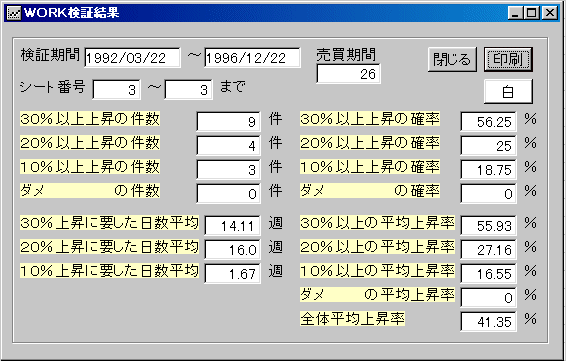Click 20%上昇 days average field 16.0
The width and height of the screenshot is (566, 361).
(232, 249)
